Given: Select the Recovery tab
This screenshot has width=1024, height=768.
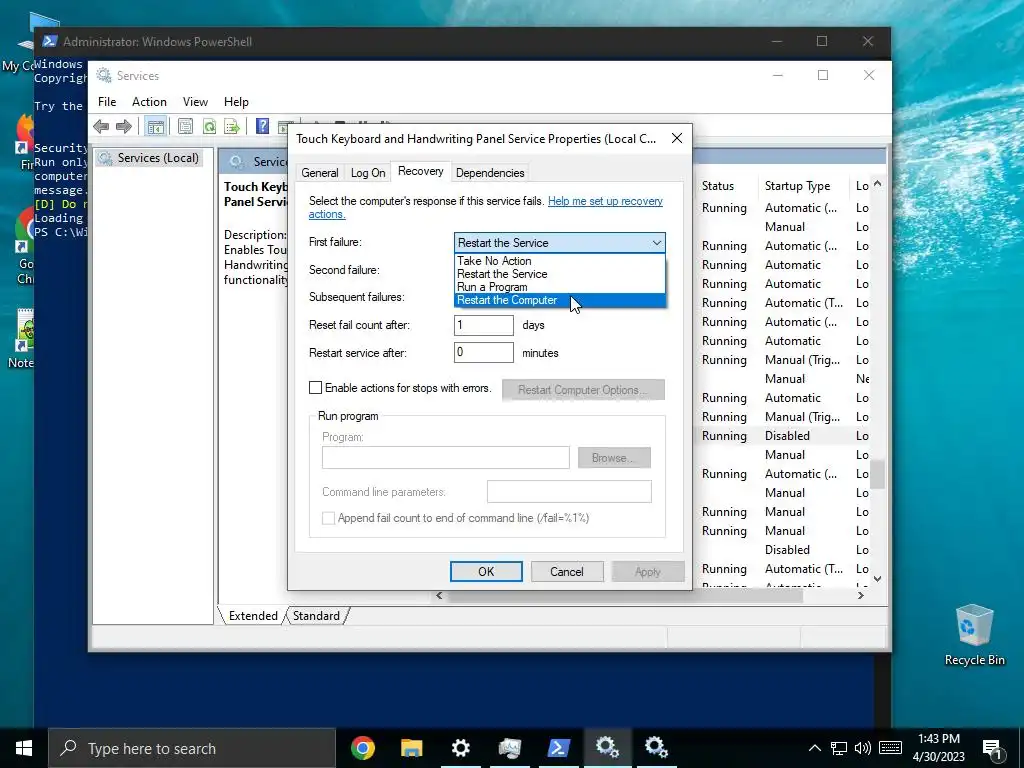Looking at the screenshot, I should click(x=421, y=171).
